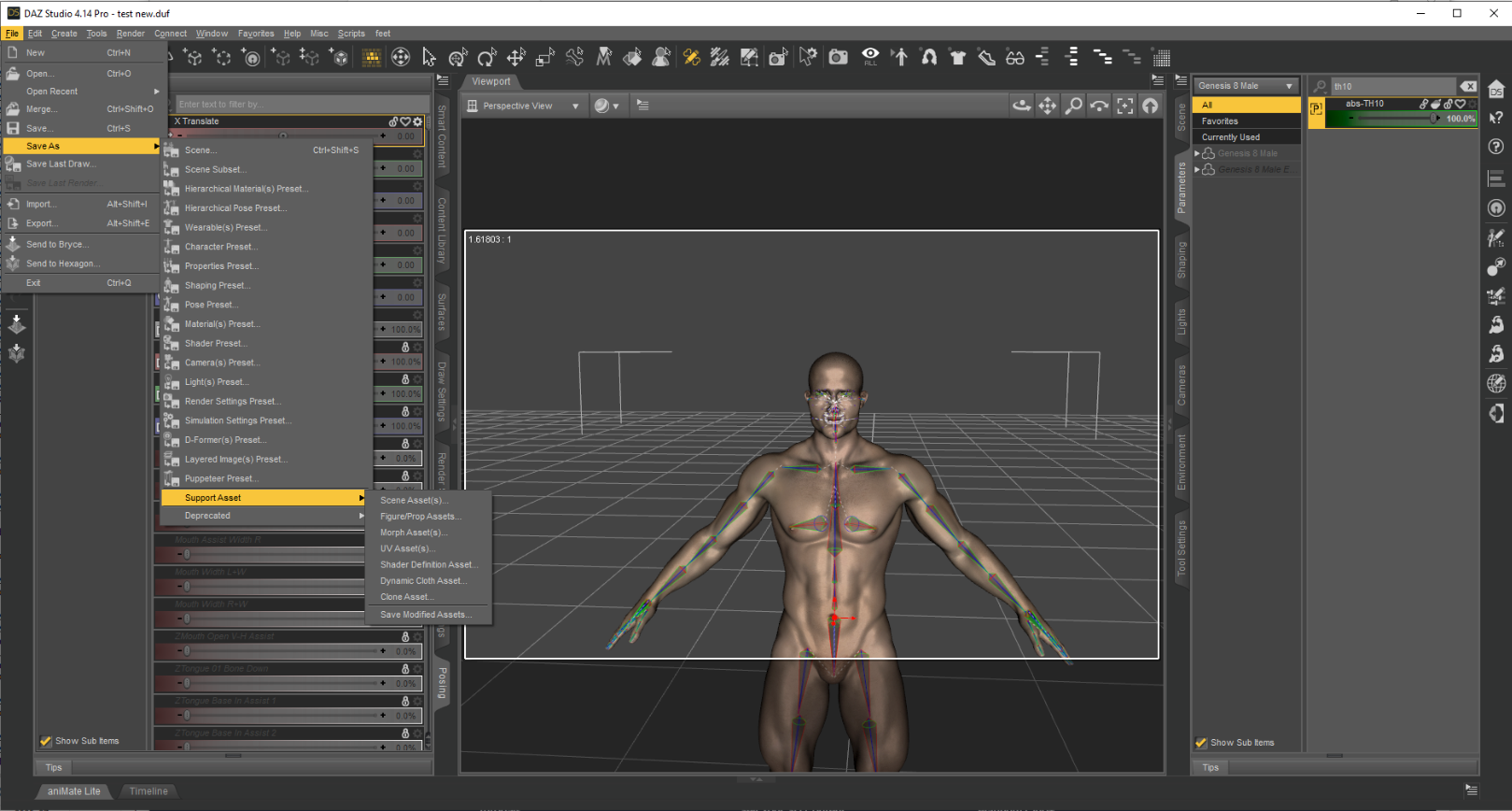This screenshot has height=811, width=1512.
Task: Expand the Genesis 8 Male tree item
Action: [1197, 153]
